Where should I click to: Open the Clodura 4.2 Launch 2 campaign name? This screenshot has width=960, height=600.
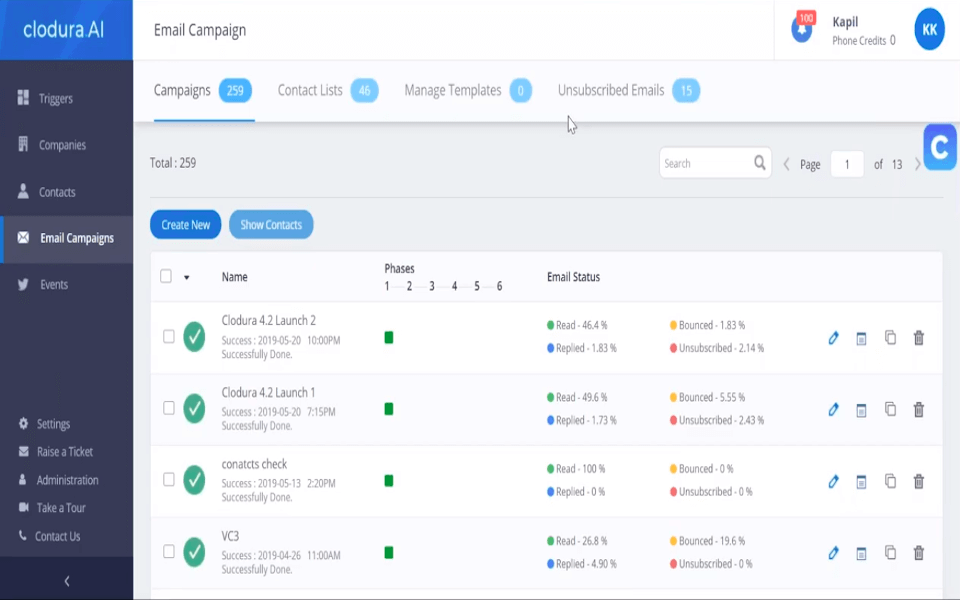[x=269, y=320]
